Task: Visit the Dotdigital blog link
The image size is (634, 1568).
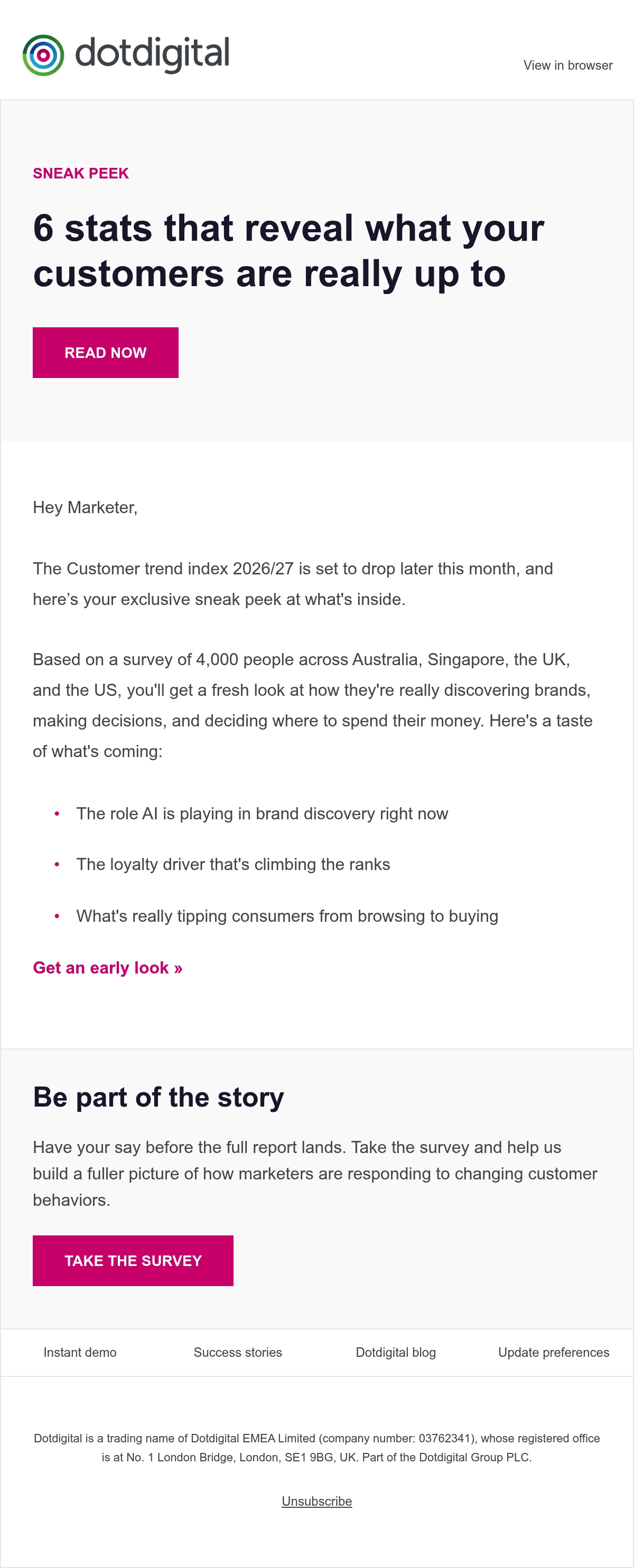Action: coord(396,1353)
